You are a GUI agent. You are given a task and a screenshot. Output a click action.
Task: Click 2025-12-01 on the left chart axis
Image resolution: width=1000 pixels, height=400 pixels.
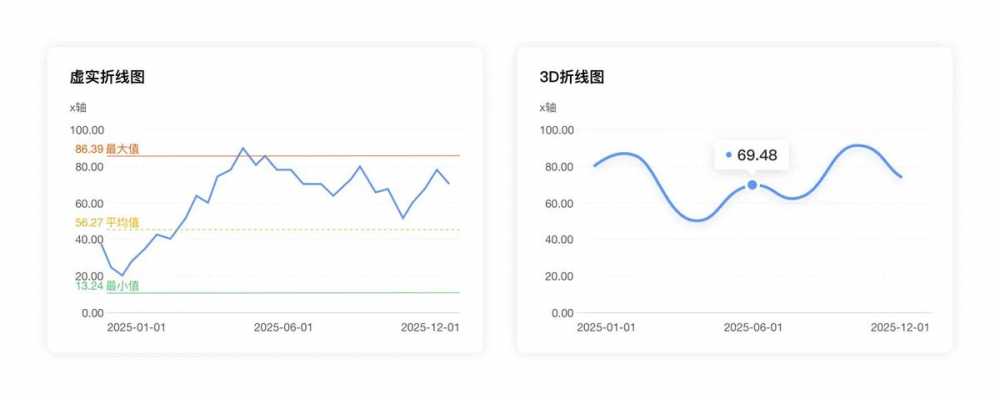coord(430,327)
